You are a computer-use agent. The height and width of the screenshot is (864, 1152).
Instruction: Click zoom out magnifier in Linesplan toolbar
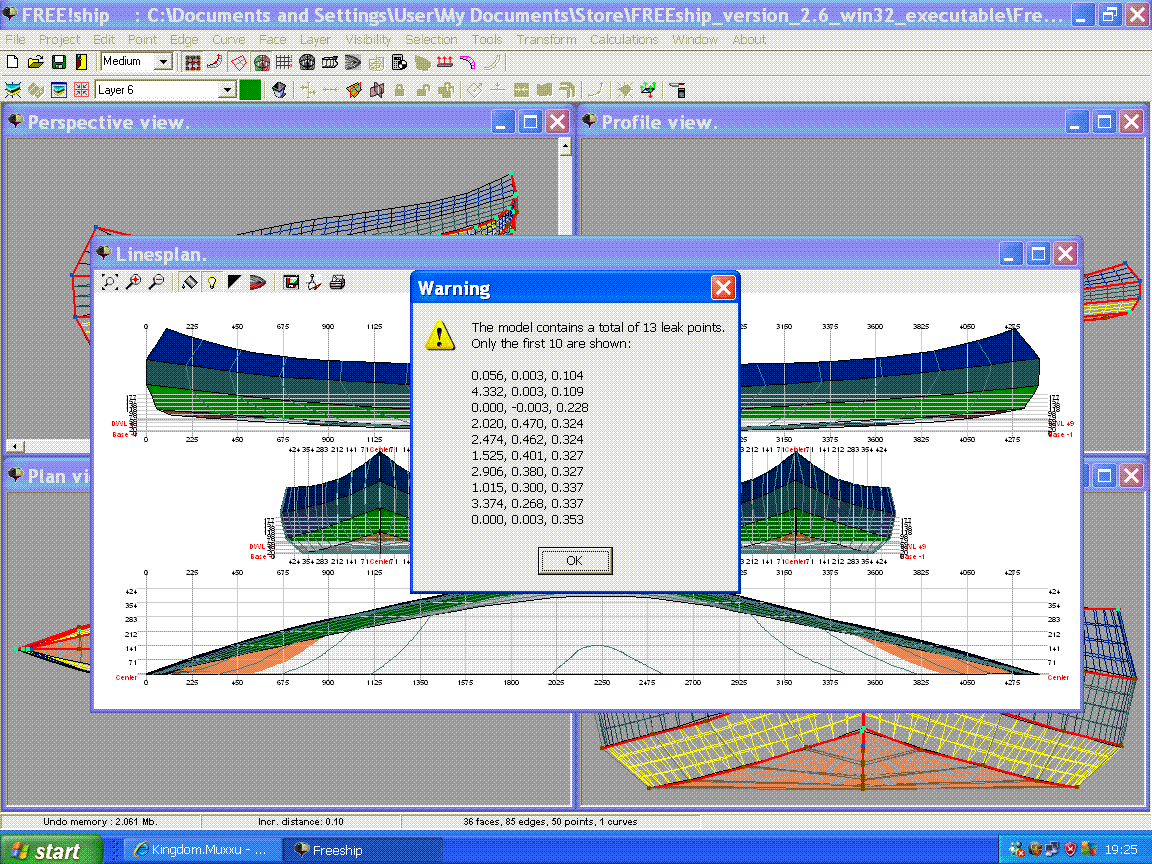(x=156, y=282)
